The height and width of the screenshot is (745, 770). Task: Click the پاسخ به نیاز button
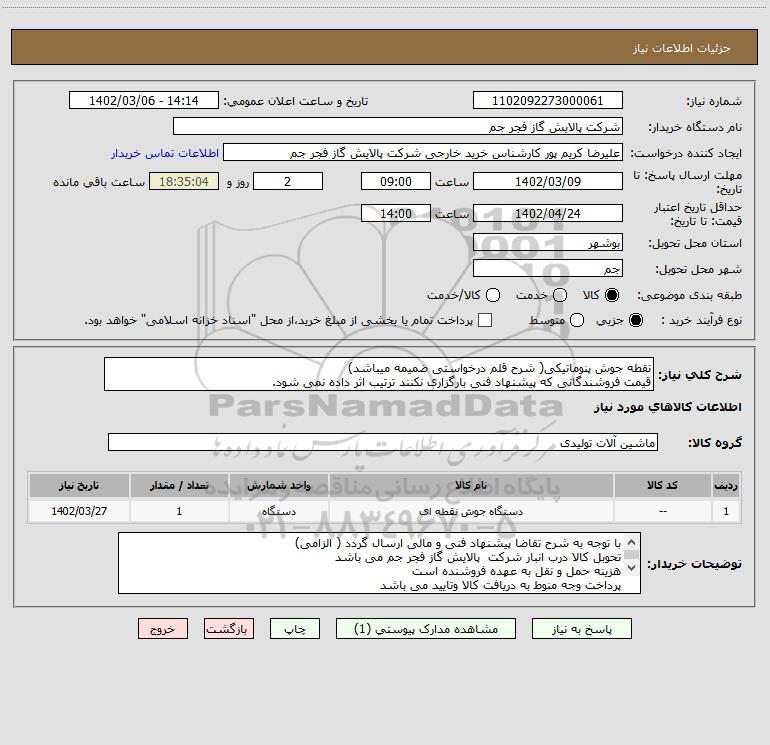pos(582,629)
